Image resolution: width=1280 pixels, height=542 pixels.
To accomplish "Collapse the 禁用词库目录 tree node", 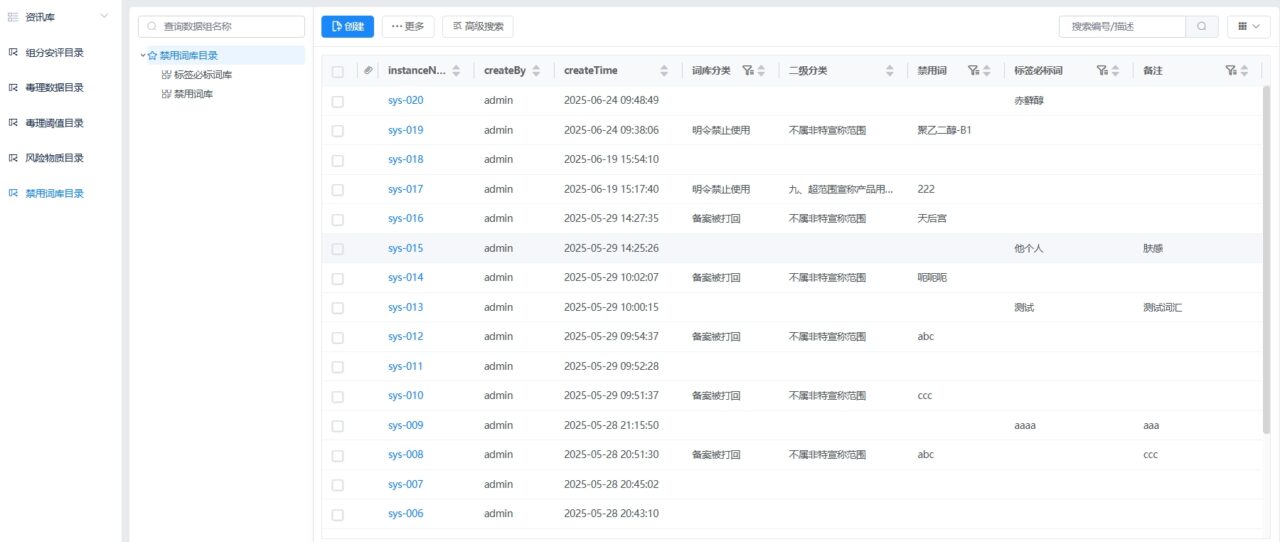I will (x=143, y=55).
